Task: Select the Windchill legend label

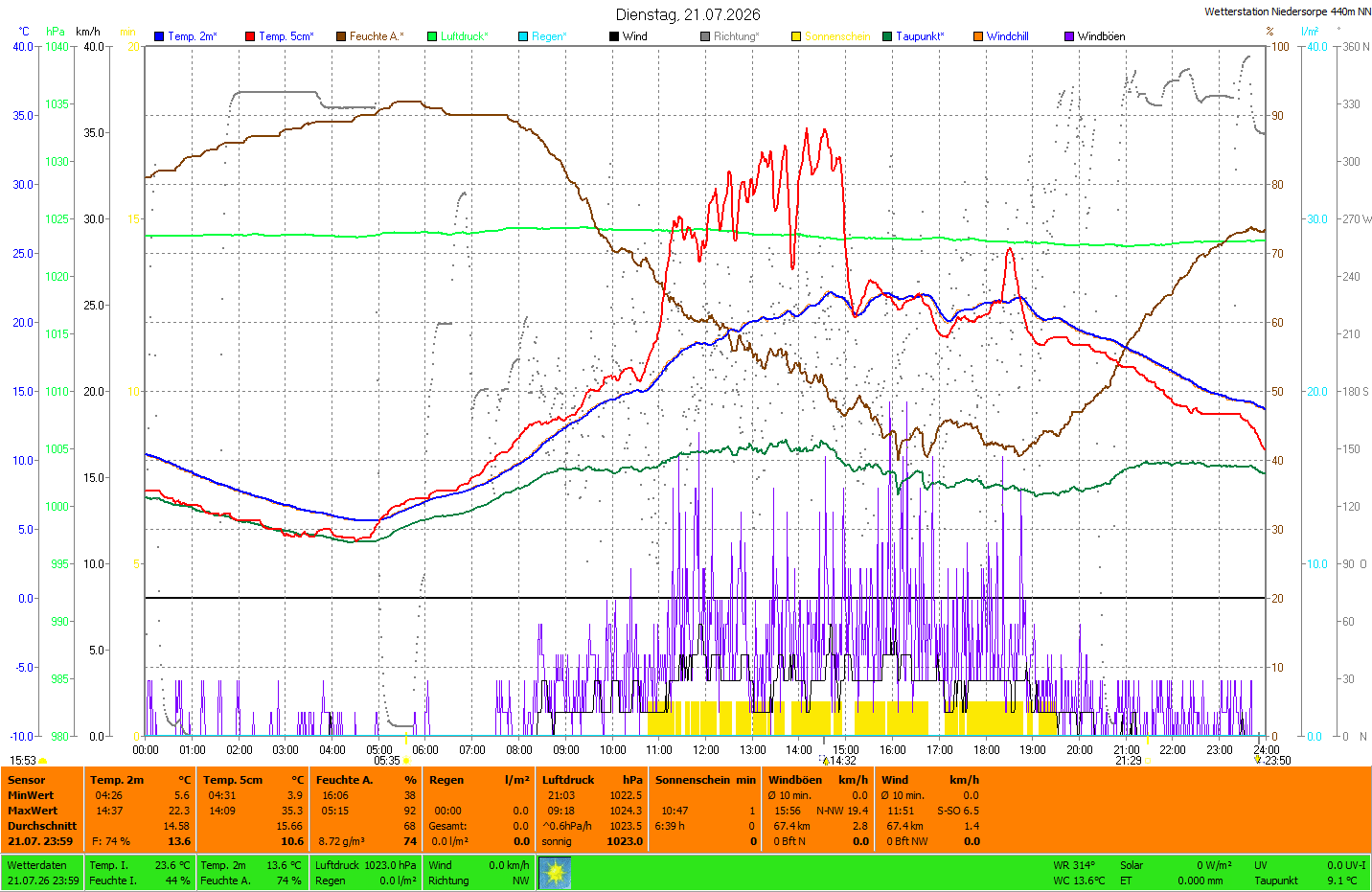Action: [x=1007, y=36]
